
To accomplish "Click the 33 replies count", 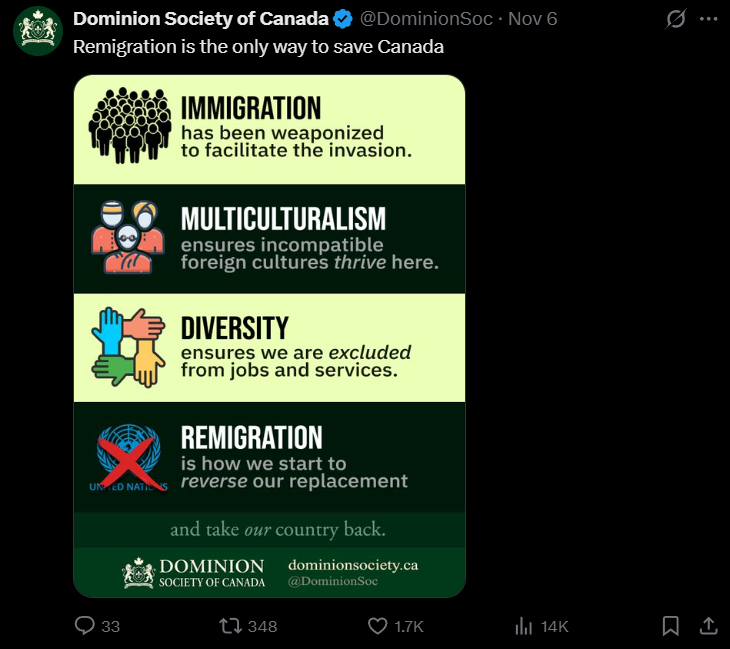I will click(111, 626).
